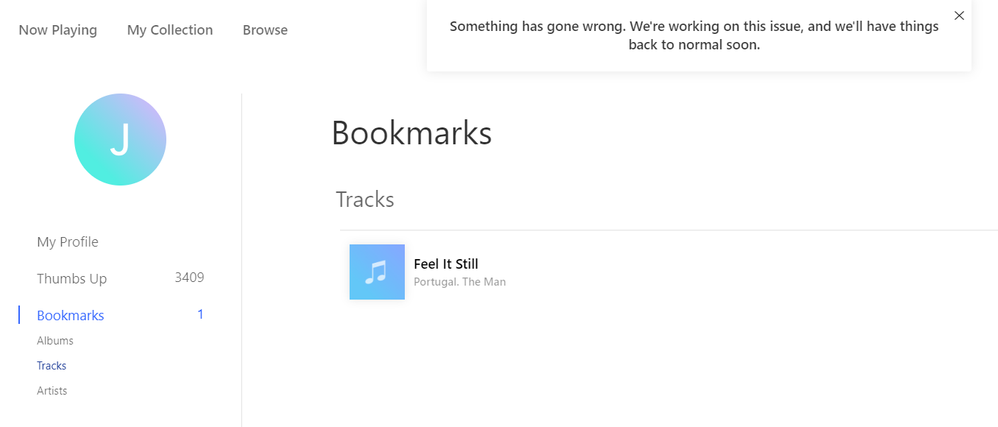The image size is (998, 427).
Task: Select Bookmarks in the sidebar
Action: pyautogui.click(x=70, y=316)
